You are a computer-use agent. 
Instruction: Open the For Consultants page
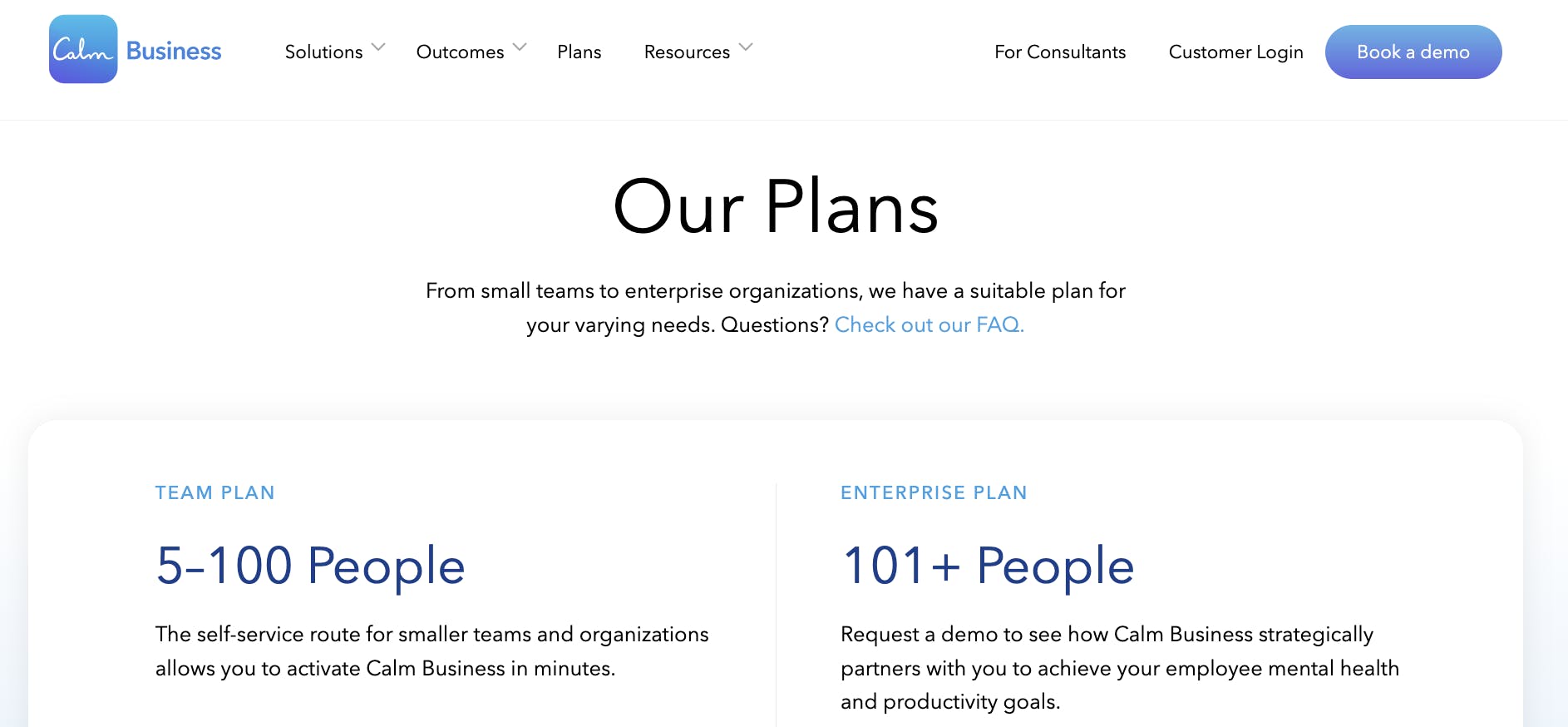1060,52
